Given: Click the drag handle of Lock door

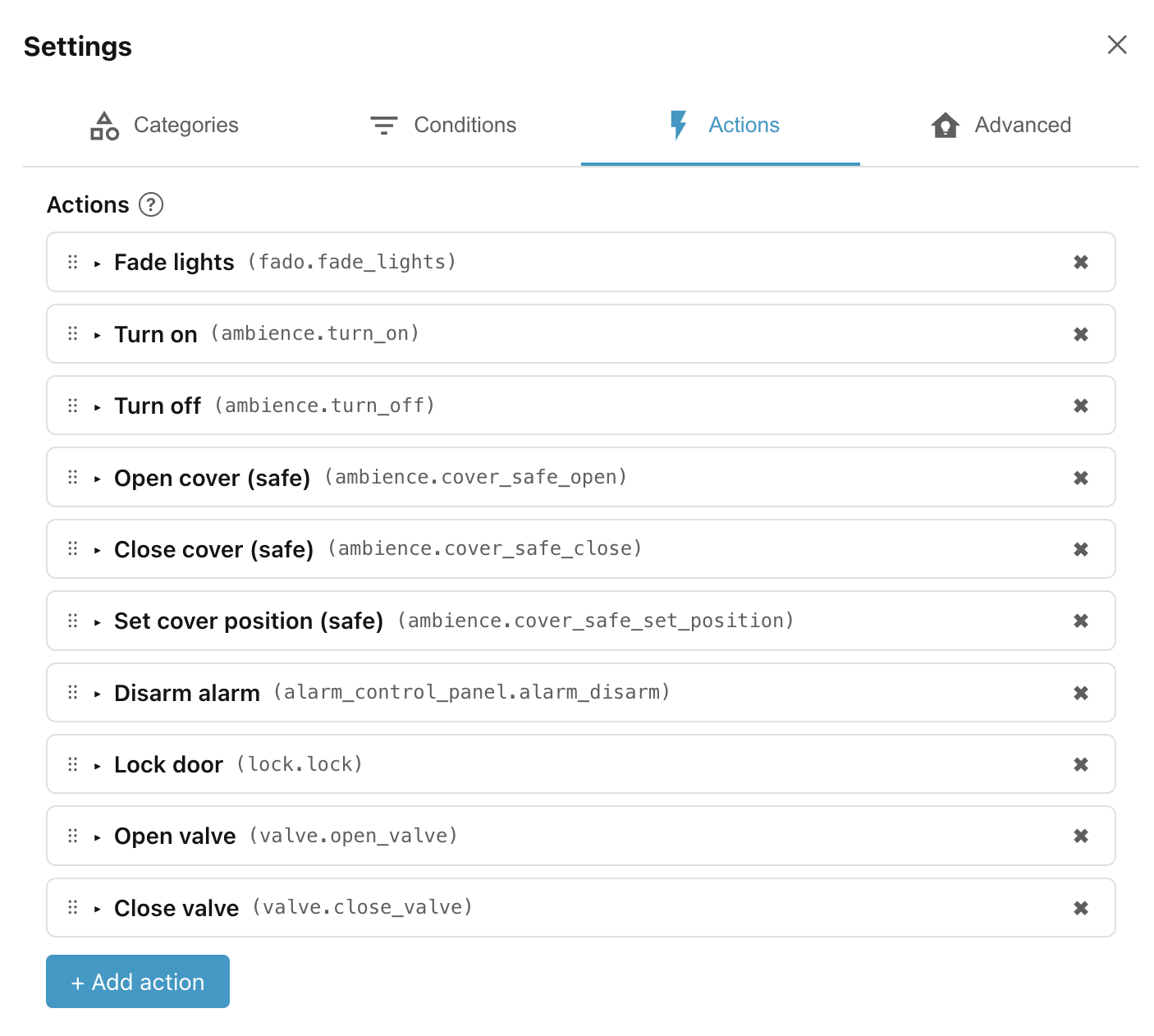Looking at the screenshot, I should pos(73,764).
